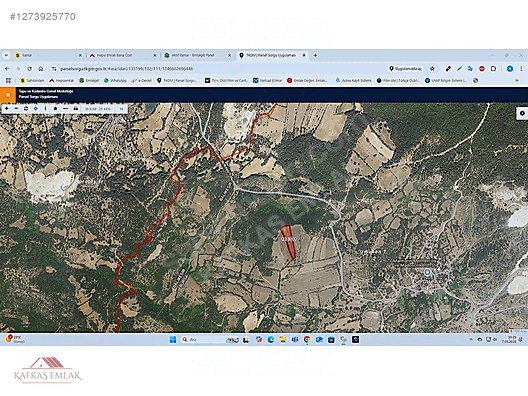Click the eyedropper extension icon

click(x=448, y=69)
